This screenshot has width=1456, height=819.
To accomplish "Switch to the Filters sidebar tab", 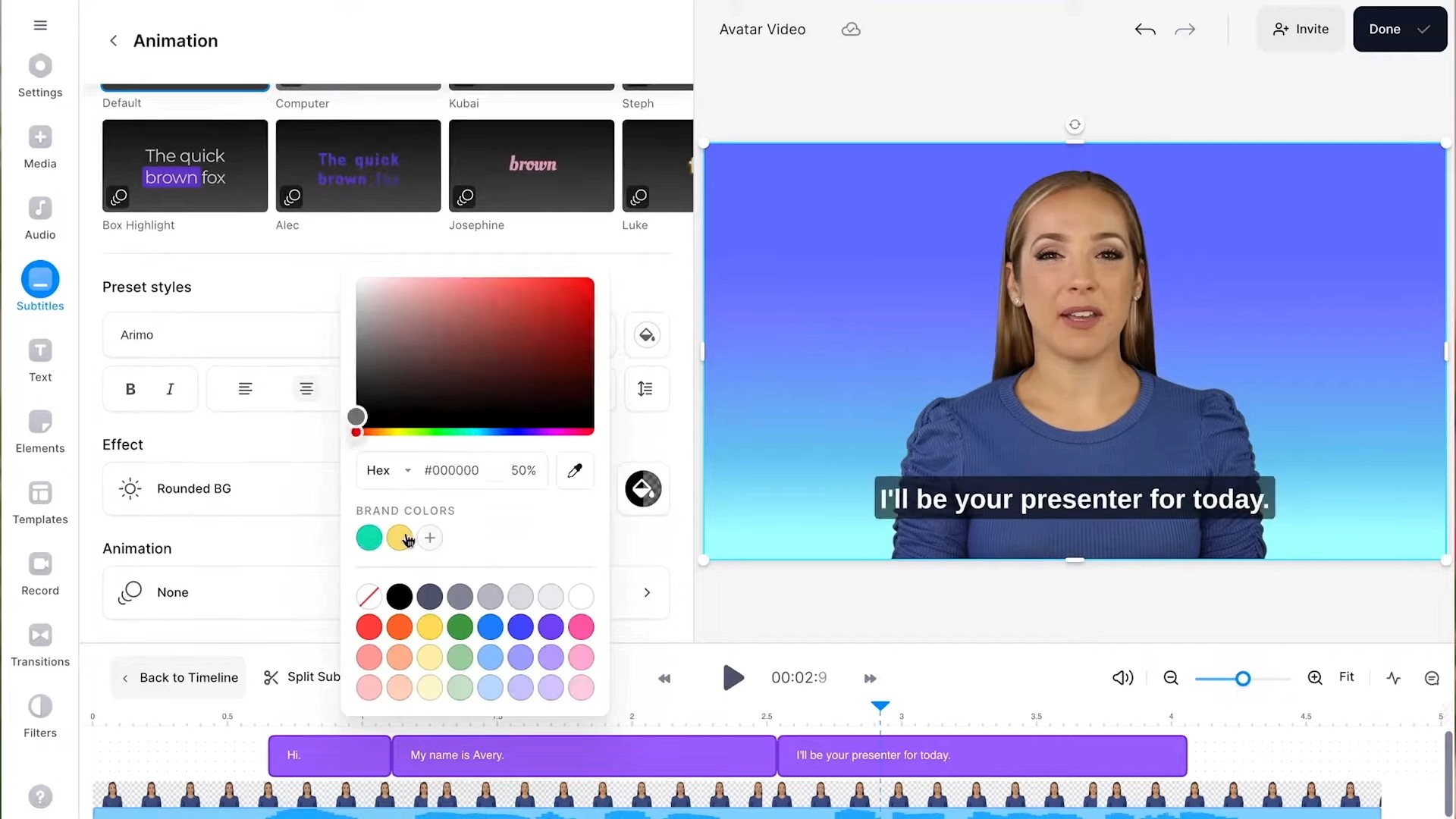I will click(40, 717).
